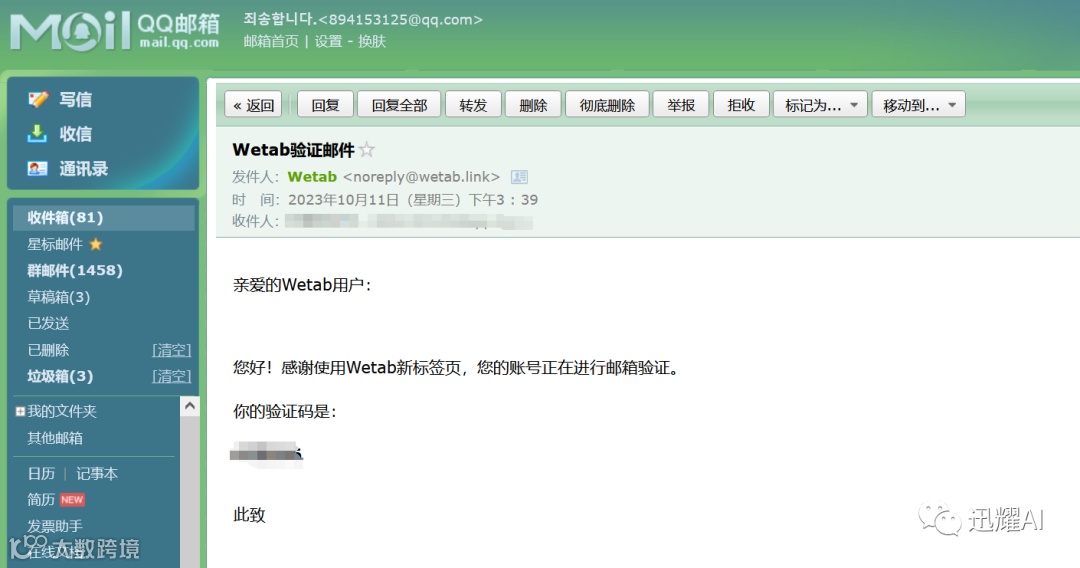Click the 彻底删除 button

607,105
